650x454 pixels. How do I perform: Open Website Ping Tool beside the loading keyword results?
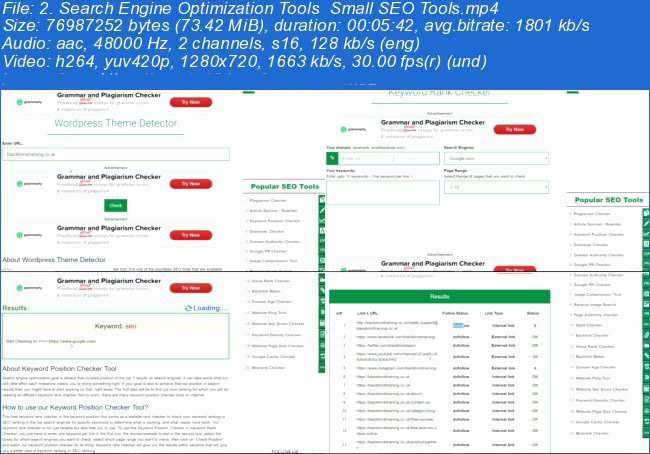[269, 313]
